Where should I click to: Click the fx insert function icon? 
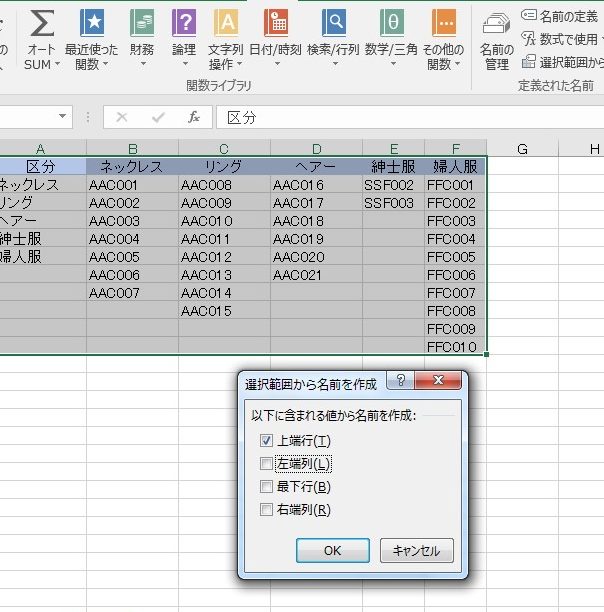[194, 117]
